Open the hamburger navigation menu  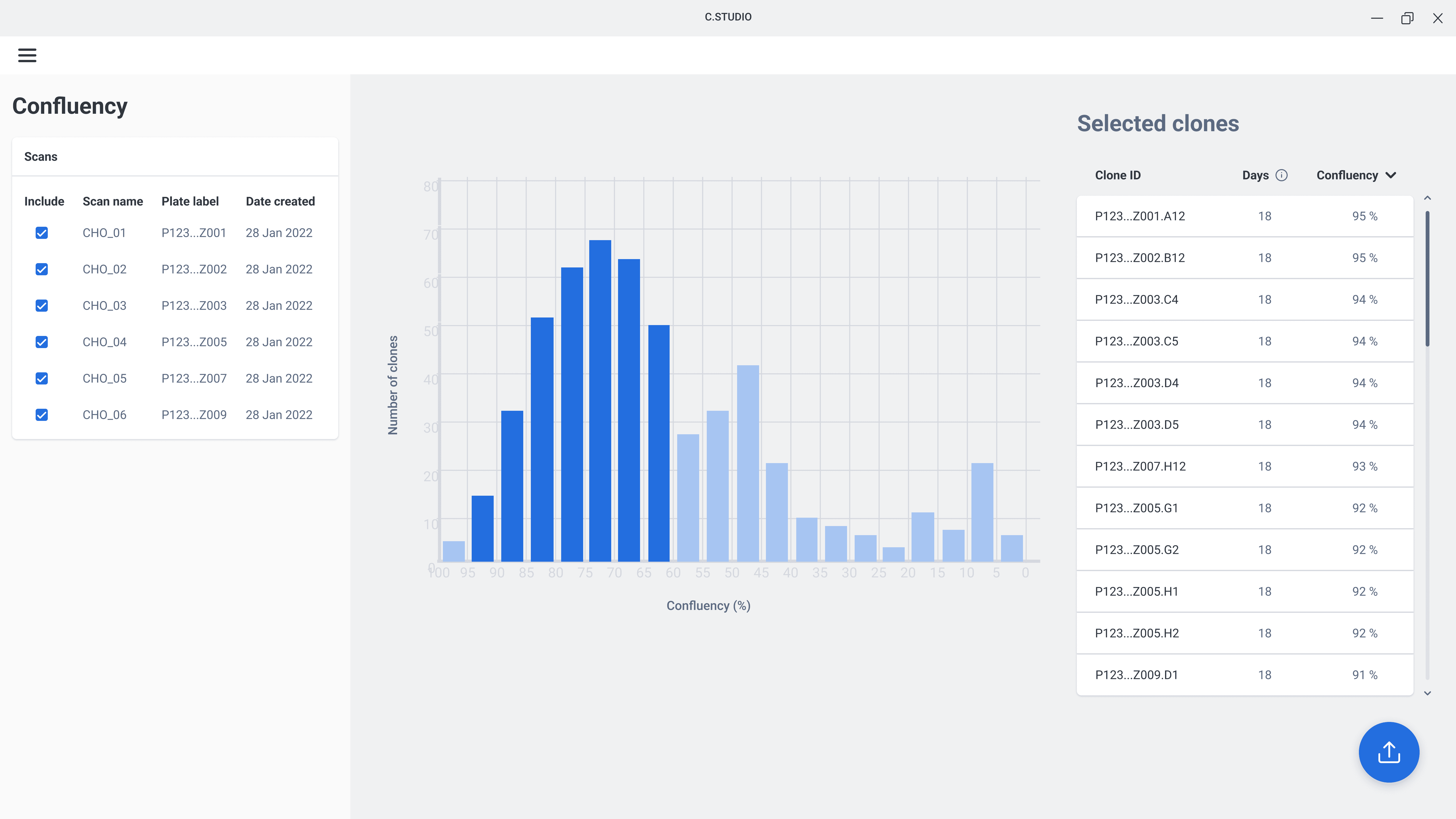[x=27, y=55]
